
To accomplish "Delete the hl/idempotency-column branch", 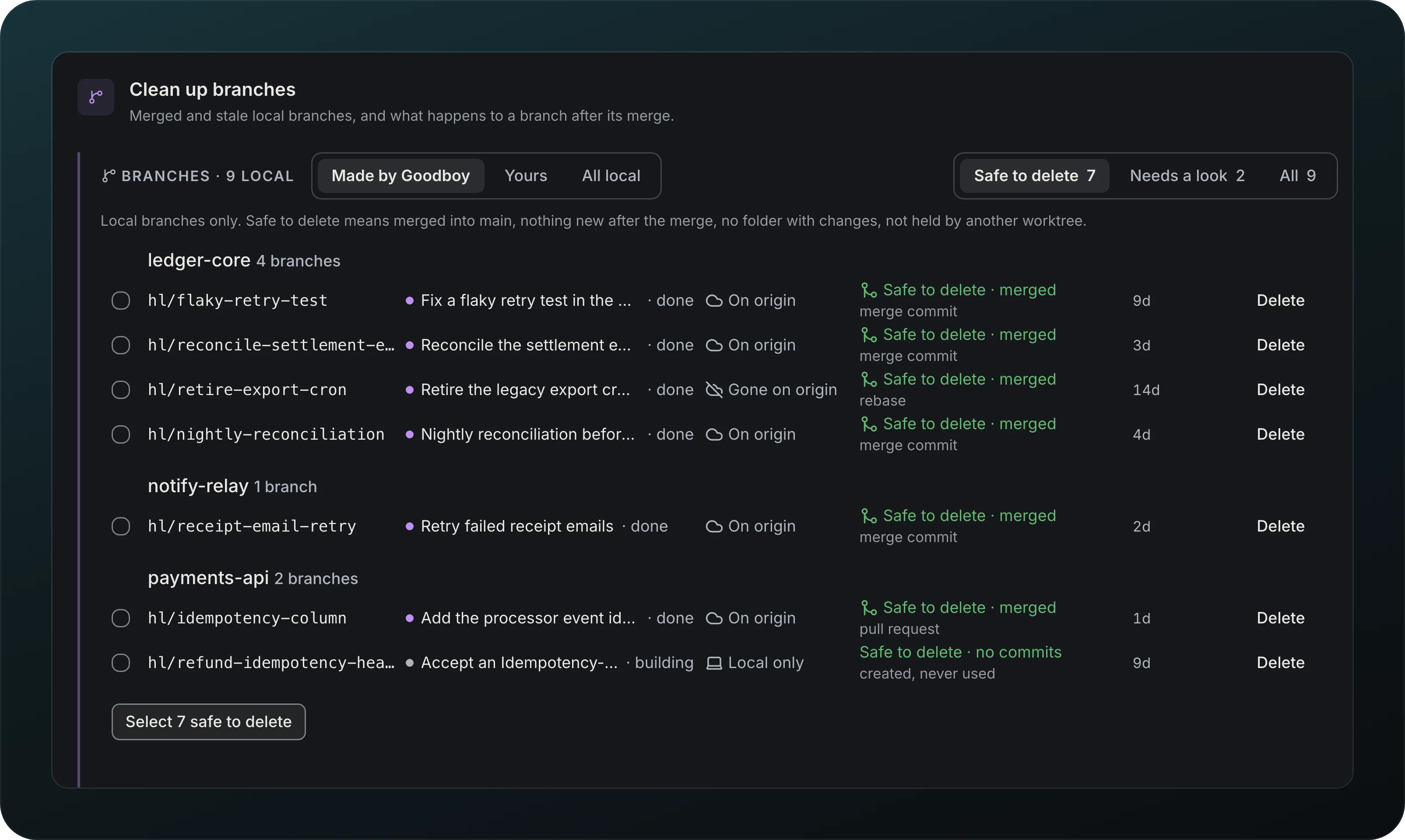I will point(1280,618).
